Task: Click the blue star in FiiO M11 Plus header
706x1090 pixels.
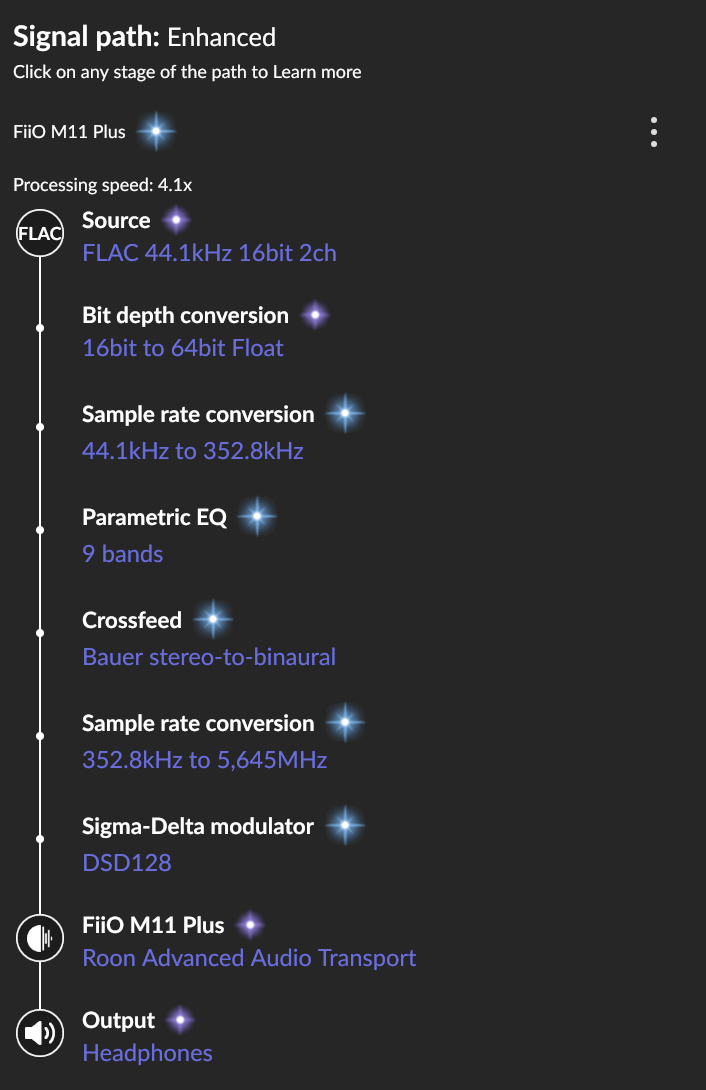Action: tap(156, 131)
